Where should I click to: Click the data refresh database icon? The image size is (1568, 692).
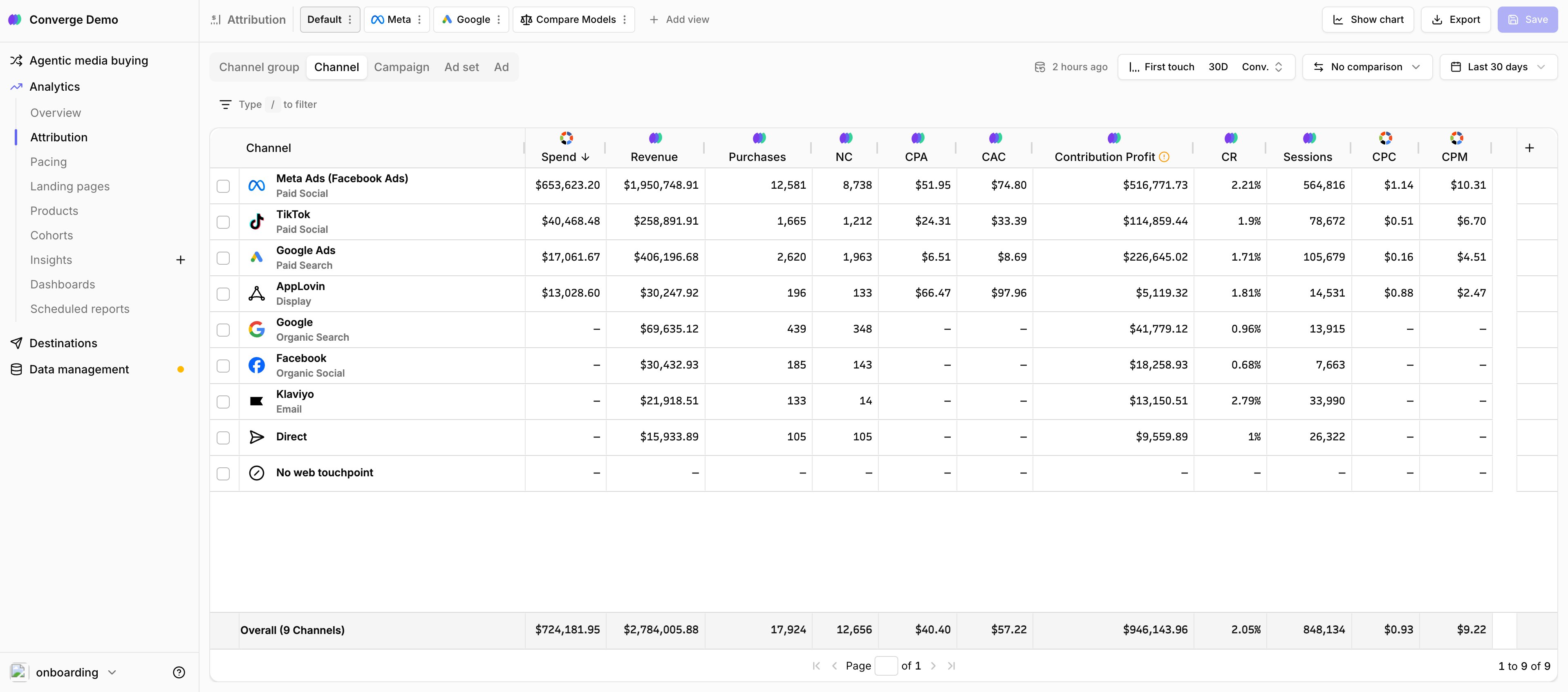click(x=1039, y=67)
